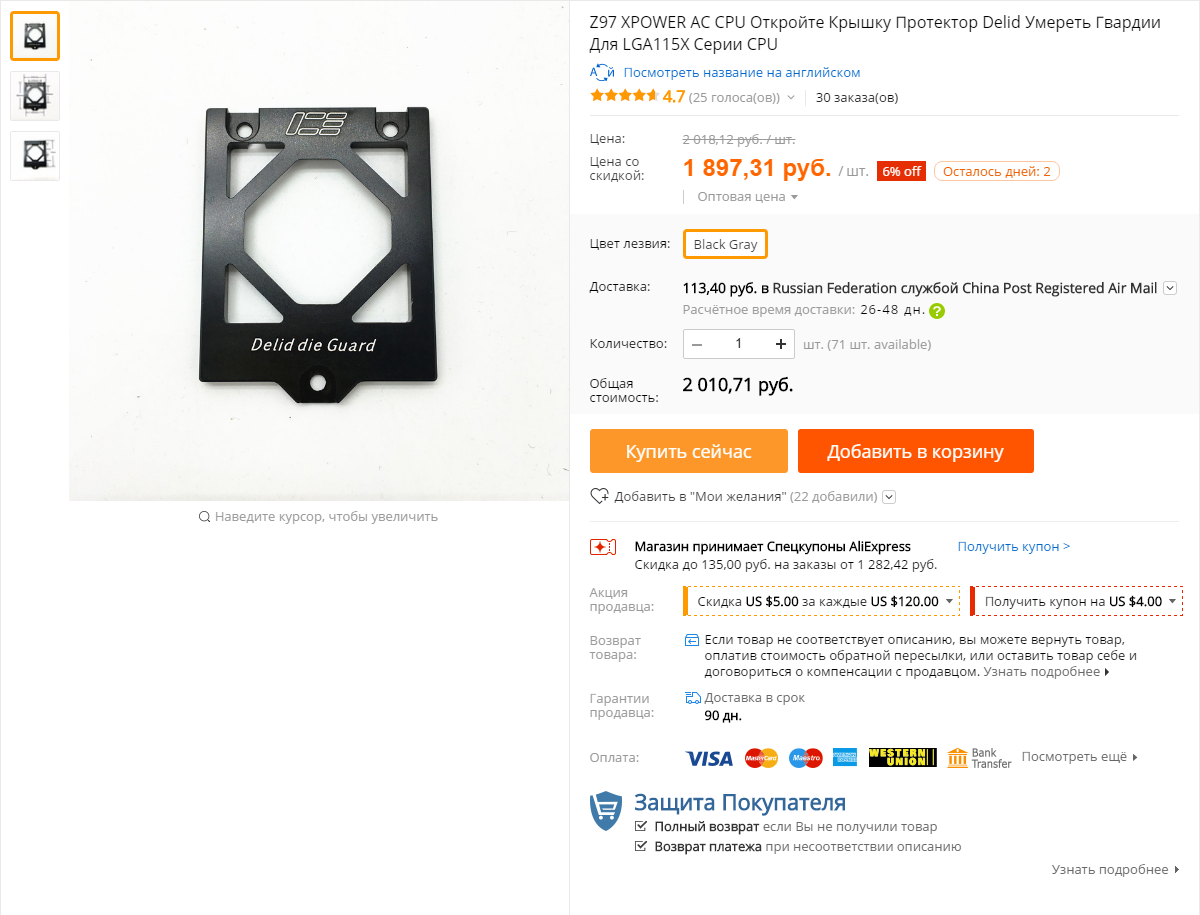Increase quantity with the plus button
This screenshot has width=1200, height=915.
(781, 344)
